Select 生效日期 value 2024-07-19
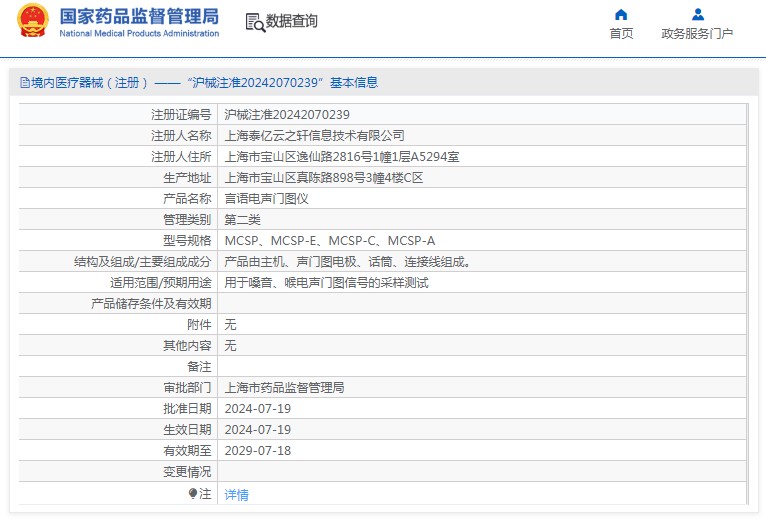The width and height of the screenshot is (766, 523). [x=257, y=429]
